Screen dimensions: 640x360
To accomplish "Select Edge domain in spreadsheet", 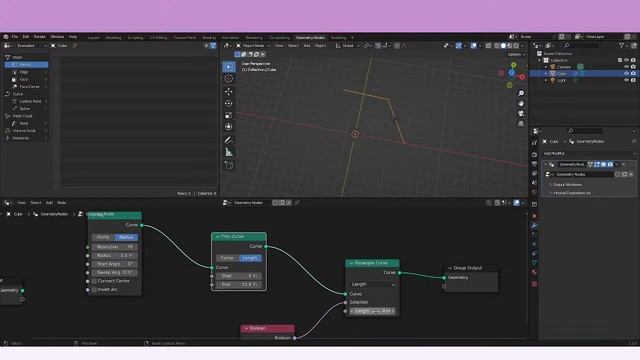I will pyautogui.click(x=27, y=72).
